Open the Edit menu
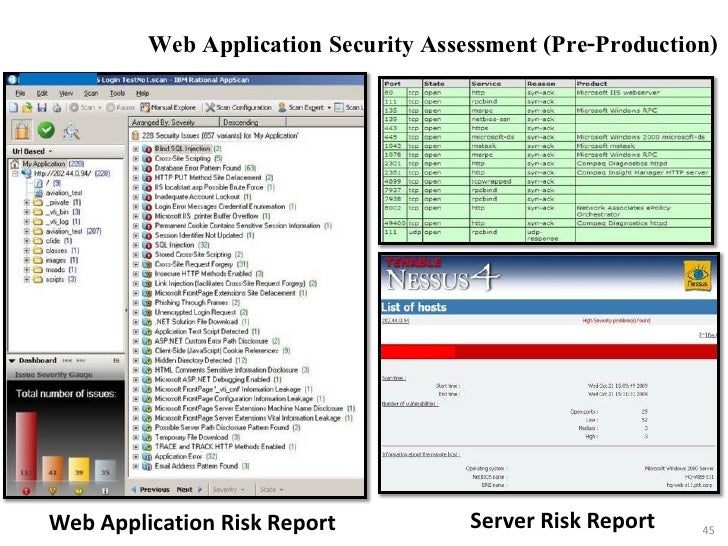The height and width of the screenshot is (546, 728). click(42, 93)
